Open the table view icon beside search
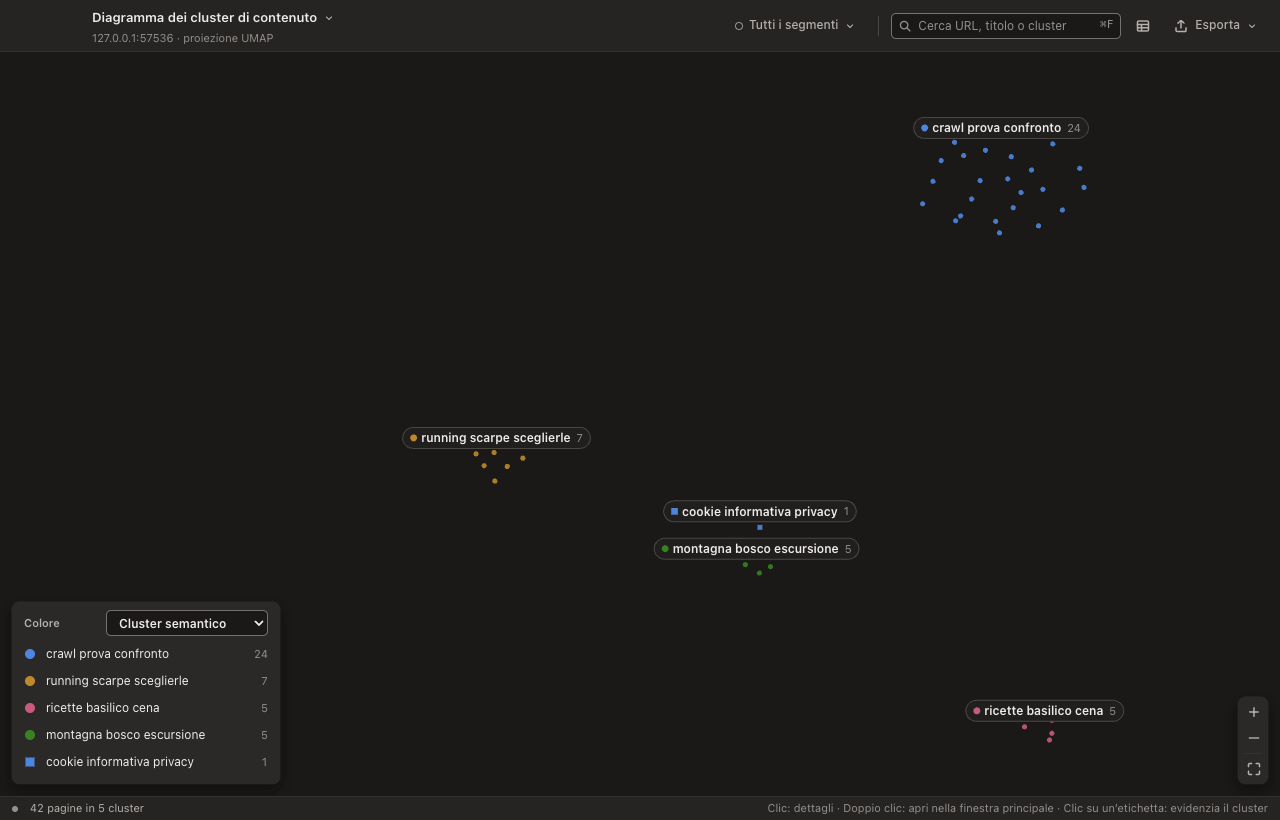 click(1143, 26)
